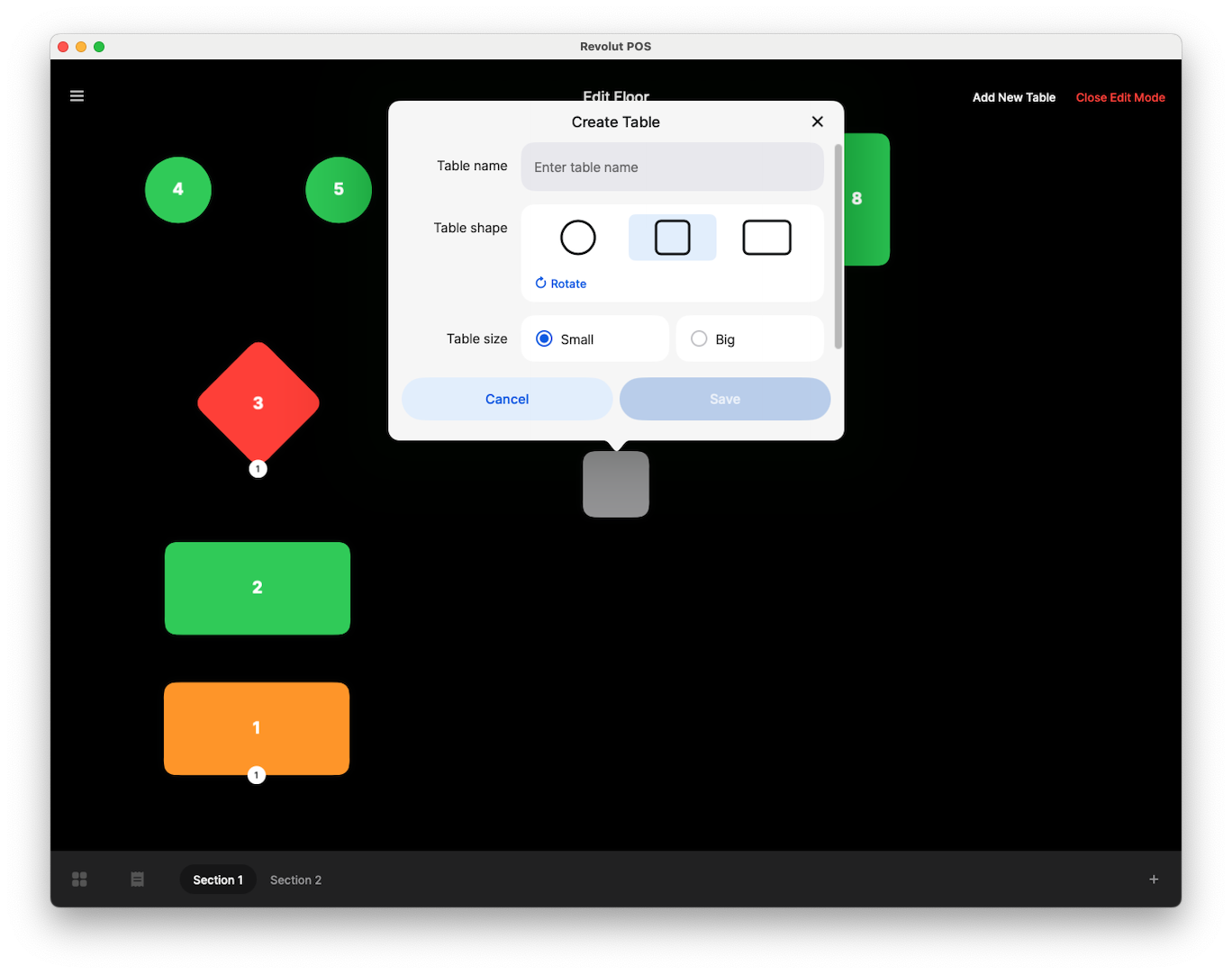
Task: Select the square table shape
Action: point(673,238)
